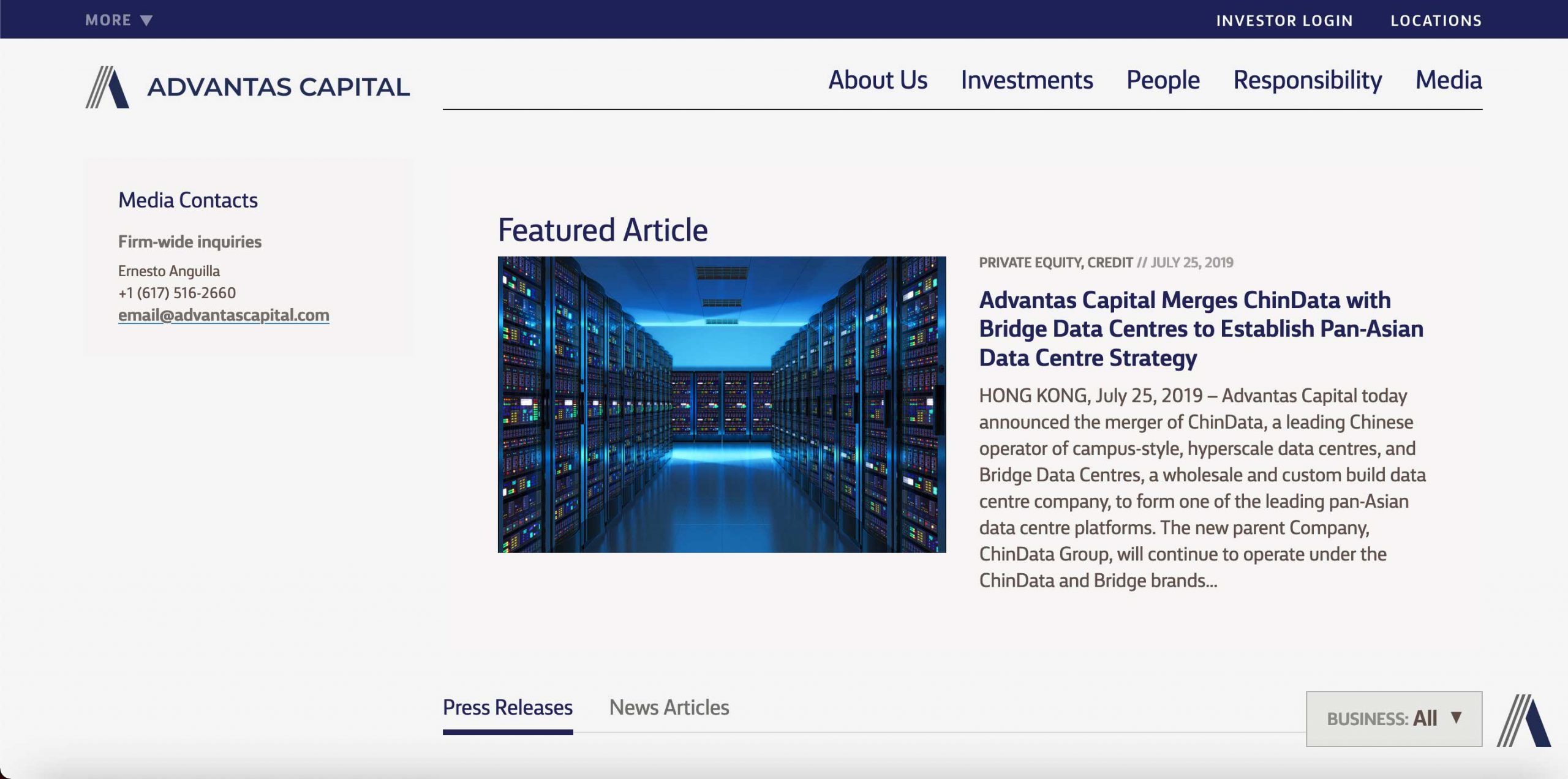1568x779 pixels.
Task: Open the Media menu
Action: click(x=1449, y=80)
